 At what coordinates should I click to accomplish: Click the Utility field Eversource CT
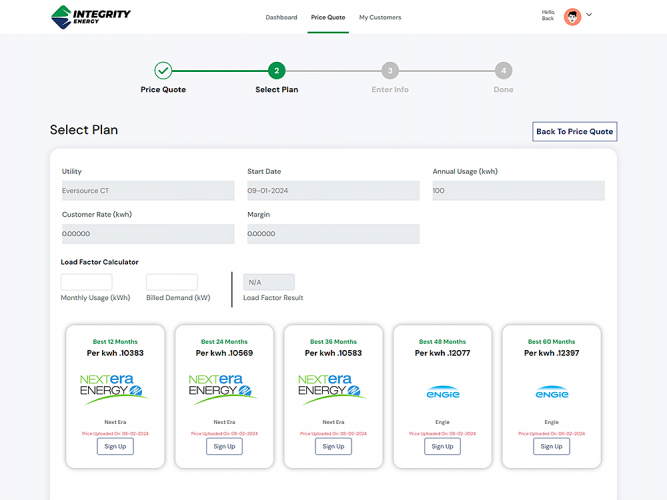pos(148,191)
